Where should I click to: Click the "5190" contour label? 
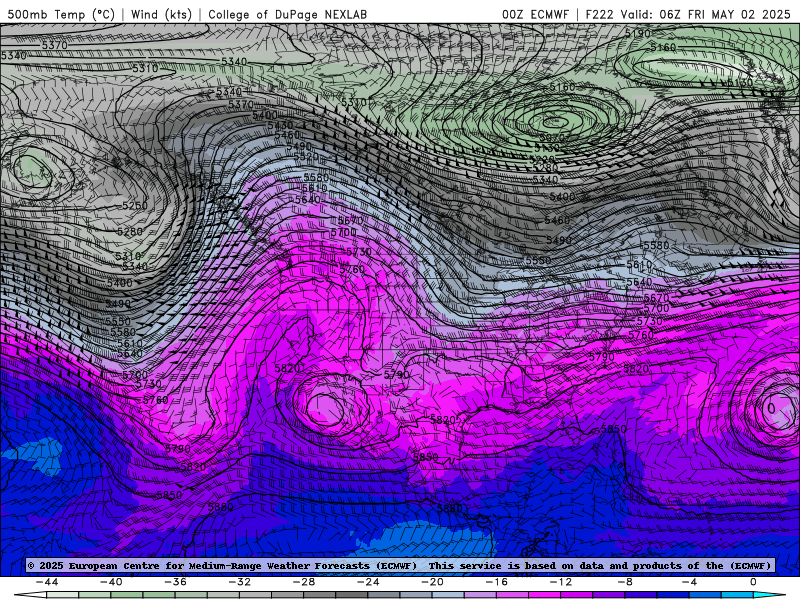(x=638, y=34)
